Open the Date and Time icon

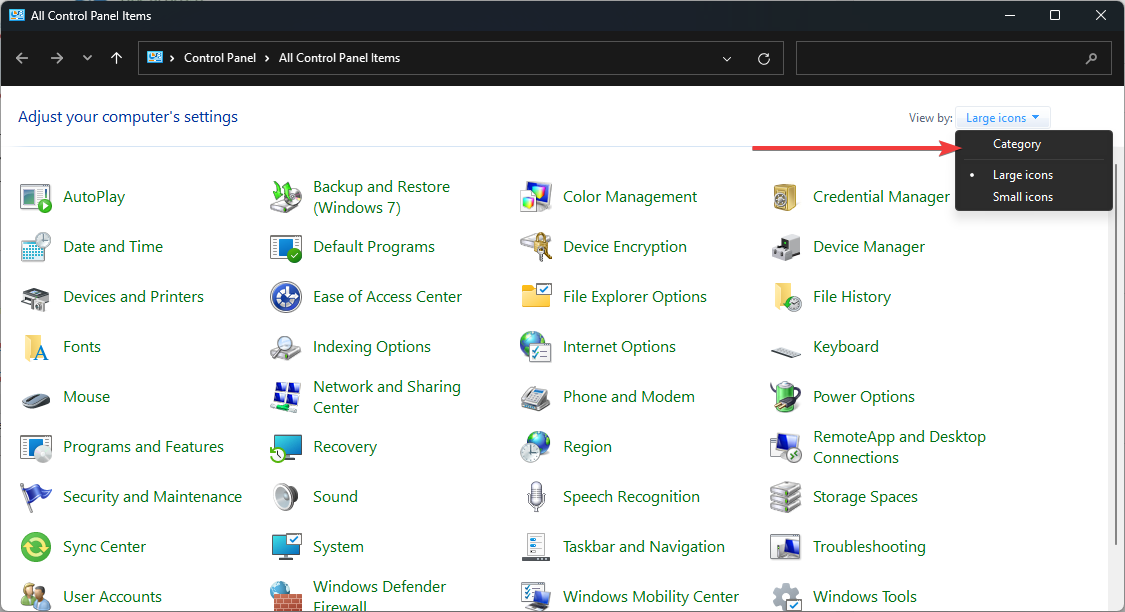[35, 247]
